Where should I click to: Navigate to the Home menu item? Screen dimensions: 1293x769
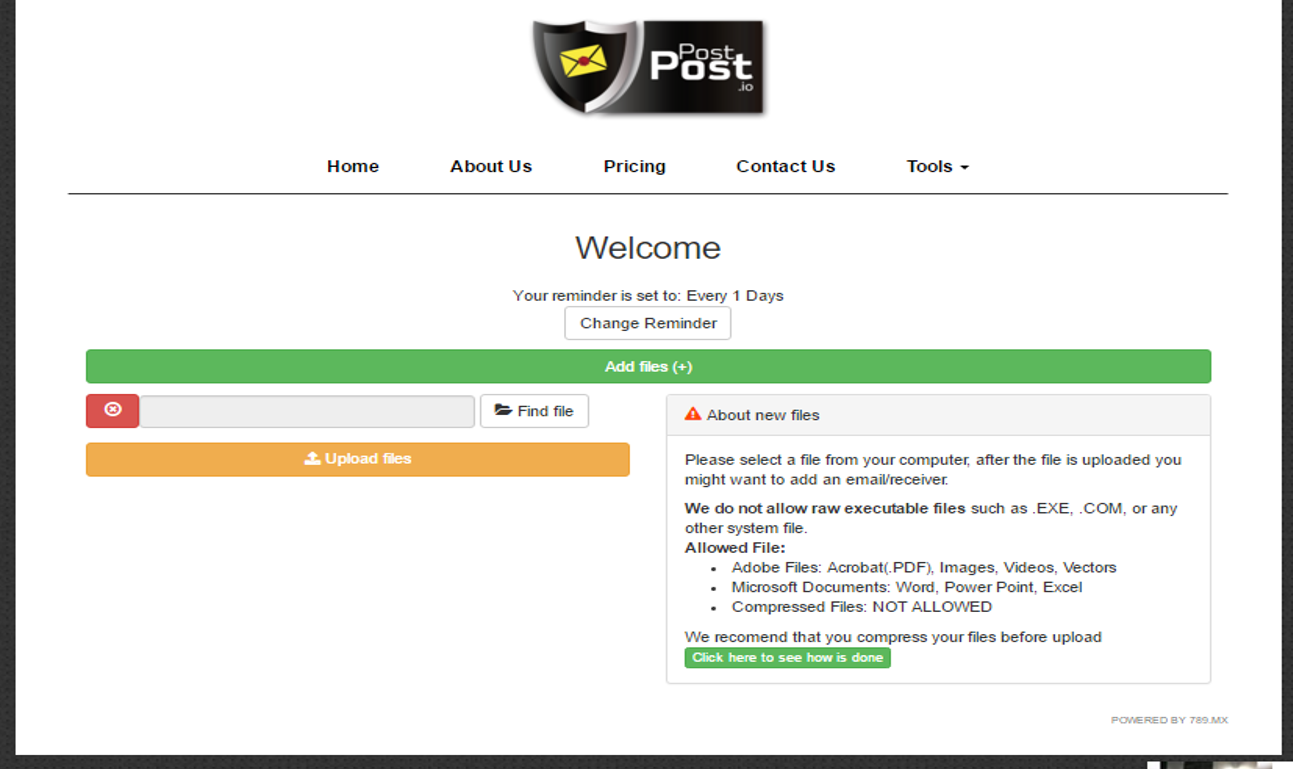[352, 166]
